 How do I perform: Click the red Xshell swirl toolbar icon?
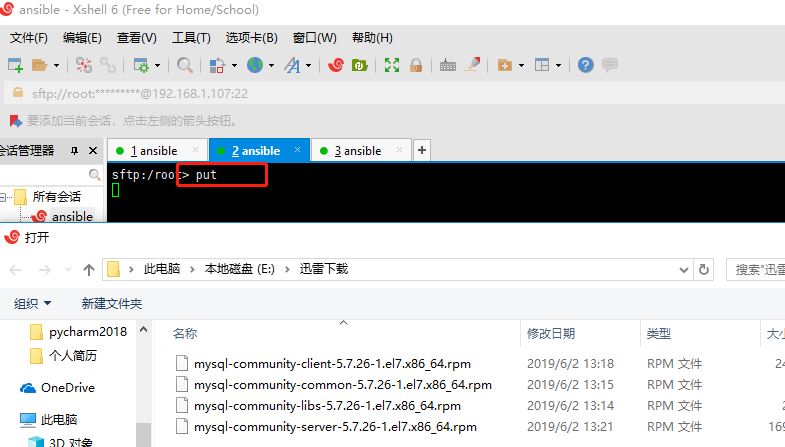[x=336, y=65]
